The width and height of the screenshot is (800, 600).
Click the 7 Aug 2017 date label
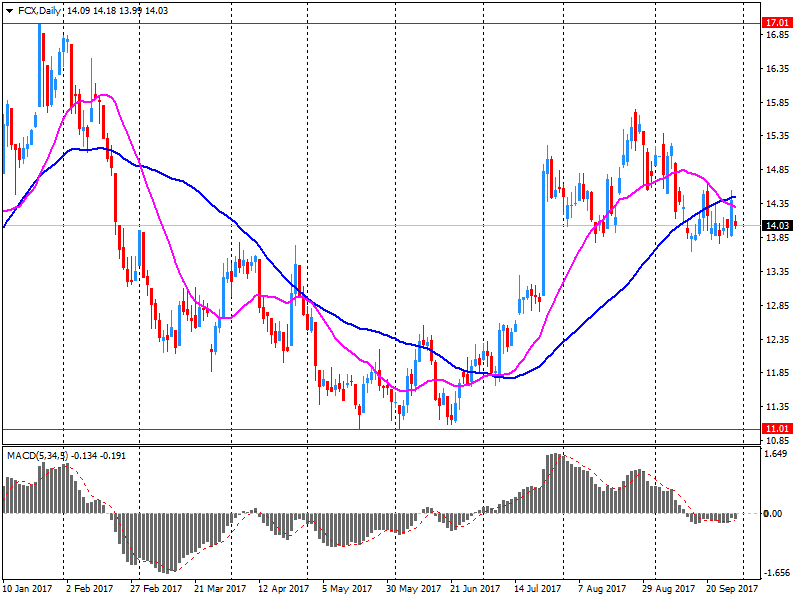tap(602, 589)
